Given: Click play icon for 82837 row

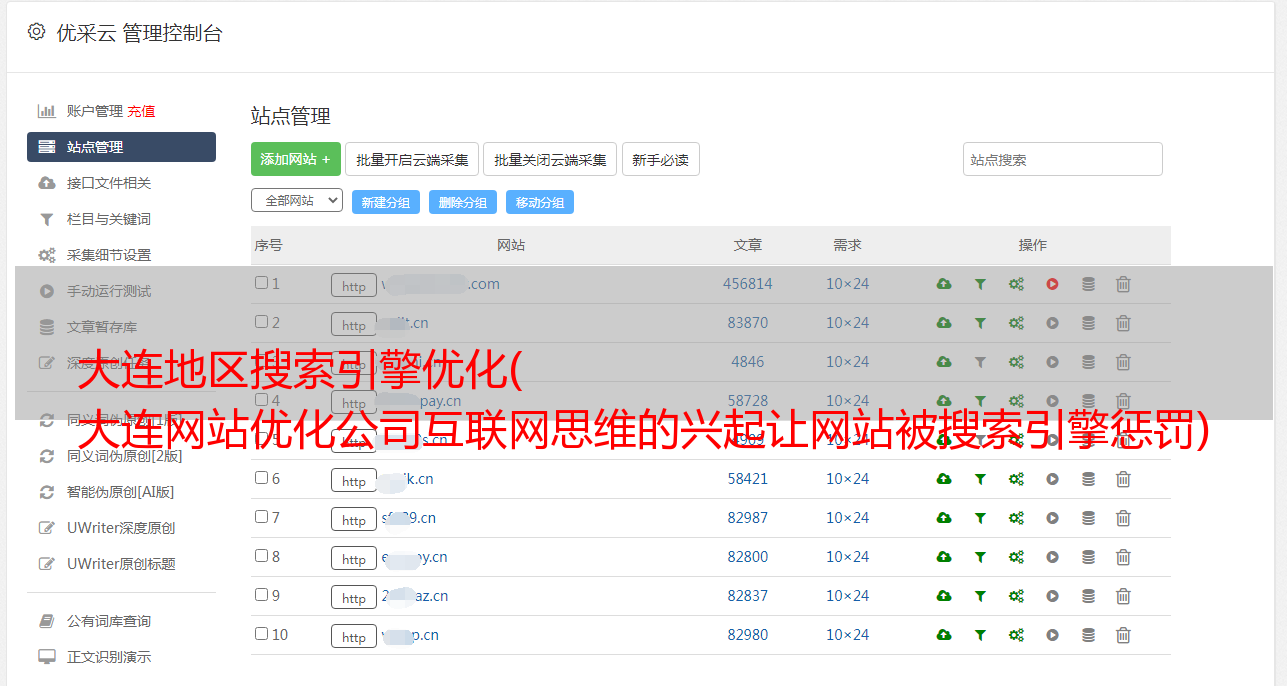Looking at the screenshot, I should pyautogui.click(x=1052, y=596).
